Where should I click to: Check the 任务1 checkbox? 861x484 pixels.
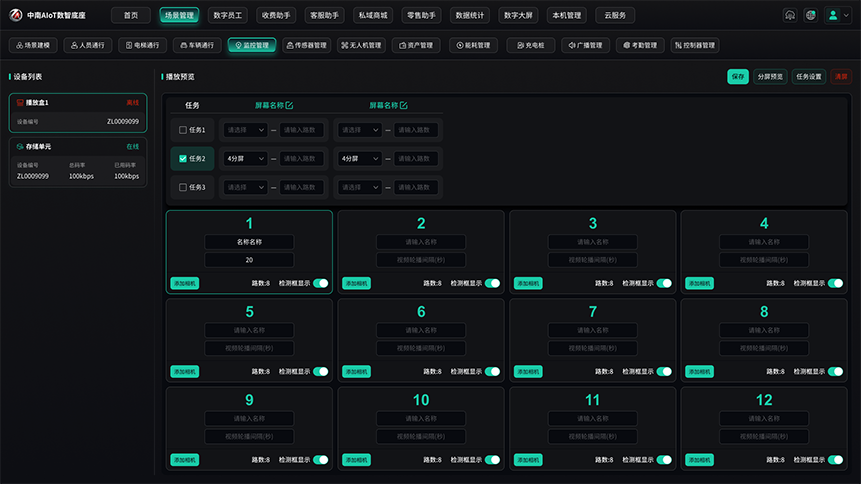[x=183, y=130]
